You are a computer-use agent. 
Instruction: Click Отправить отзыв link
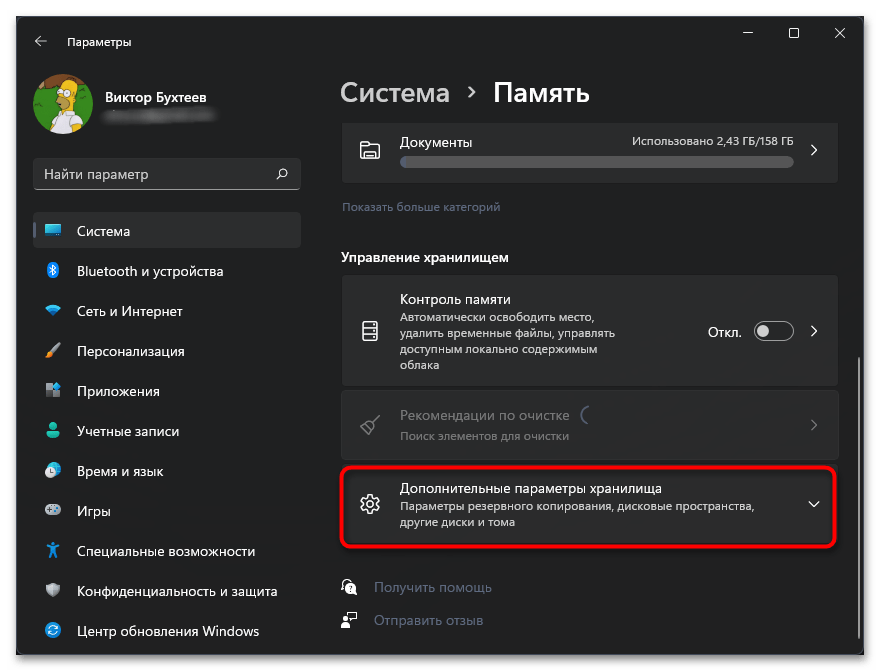click(x=428, y=620)
